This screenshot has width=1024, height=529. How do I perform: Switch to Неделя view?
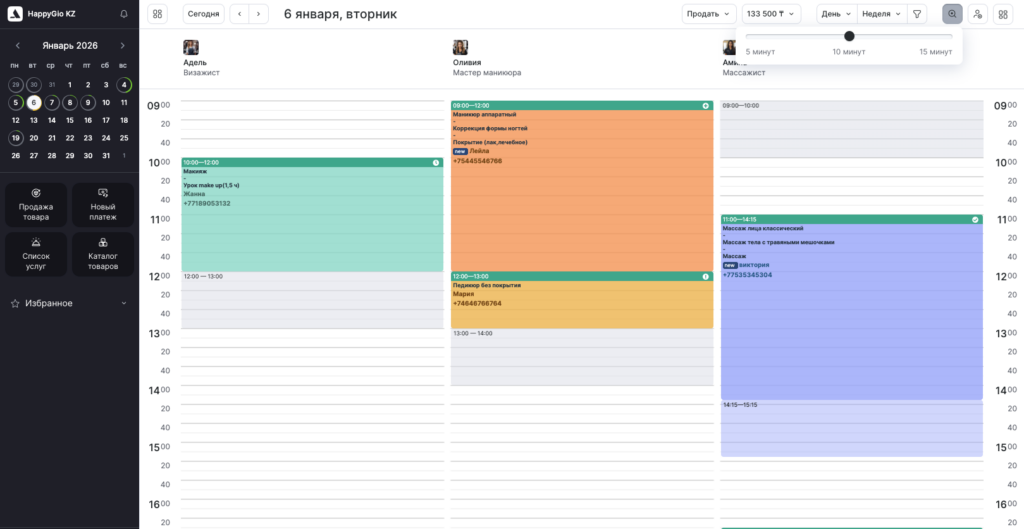tap(881, 14)
